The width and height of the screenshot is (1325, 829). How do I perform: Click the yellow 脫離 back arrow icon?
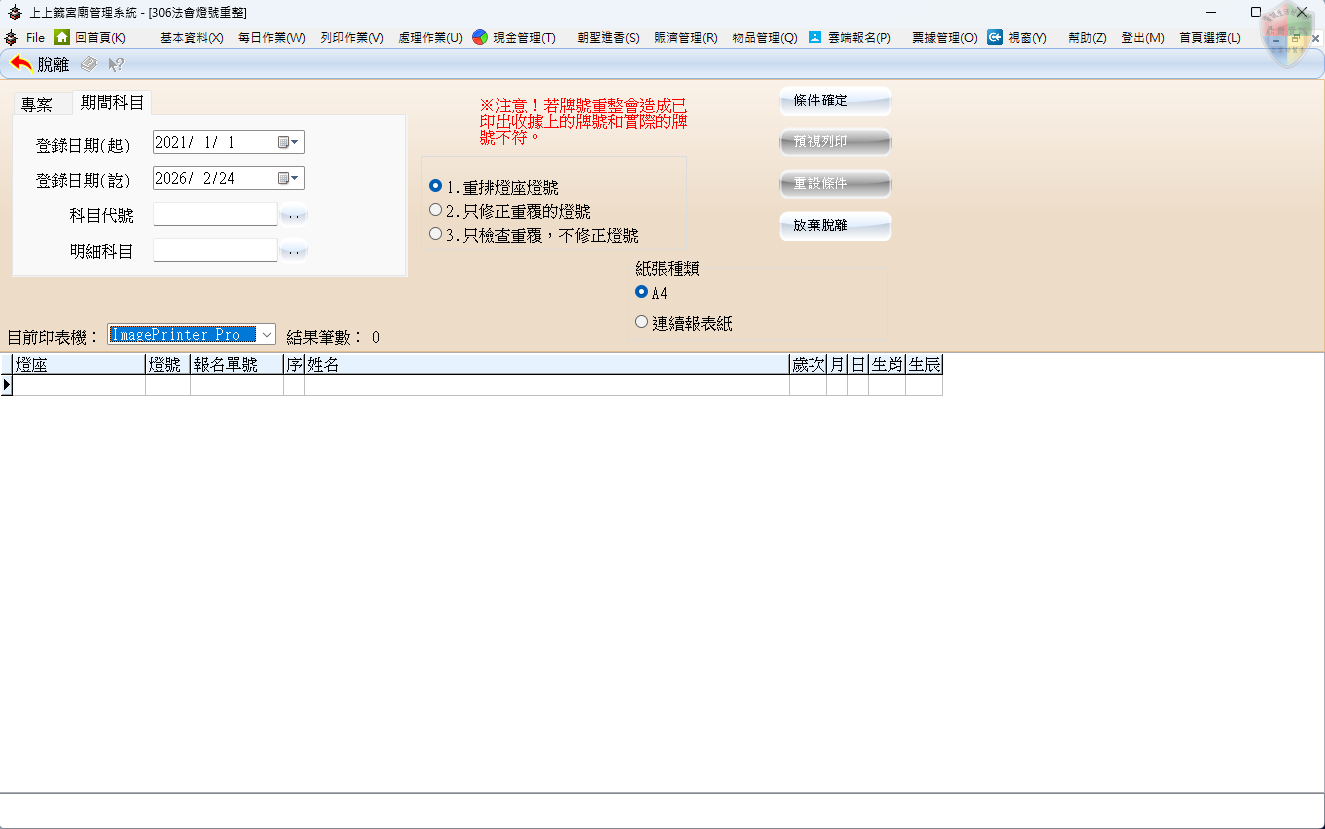coord(20,64)
